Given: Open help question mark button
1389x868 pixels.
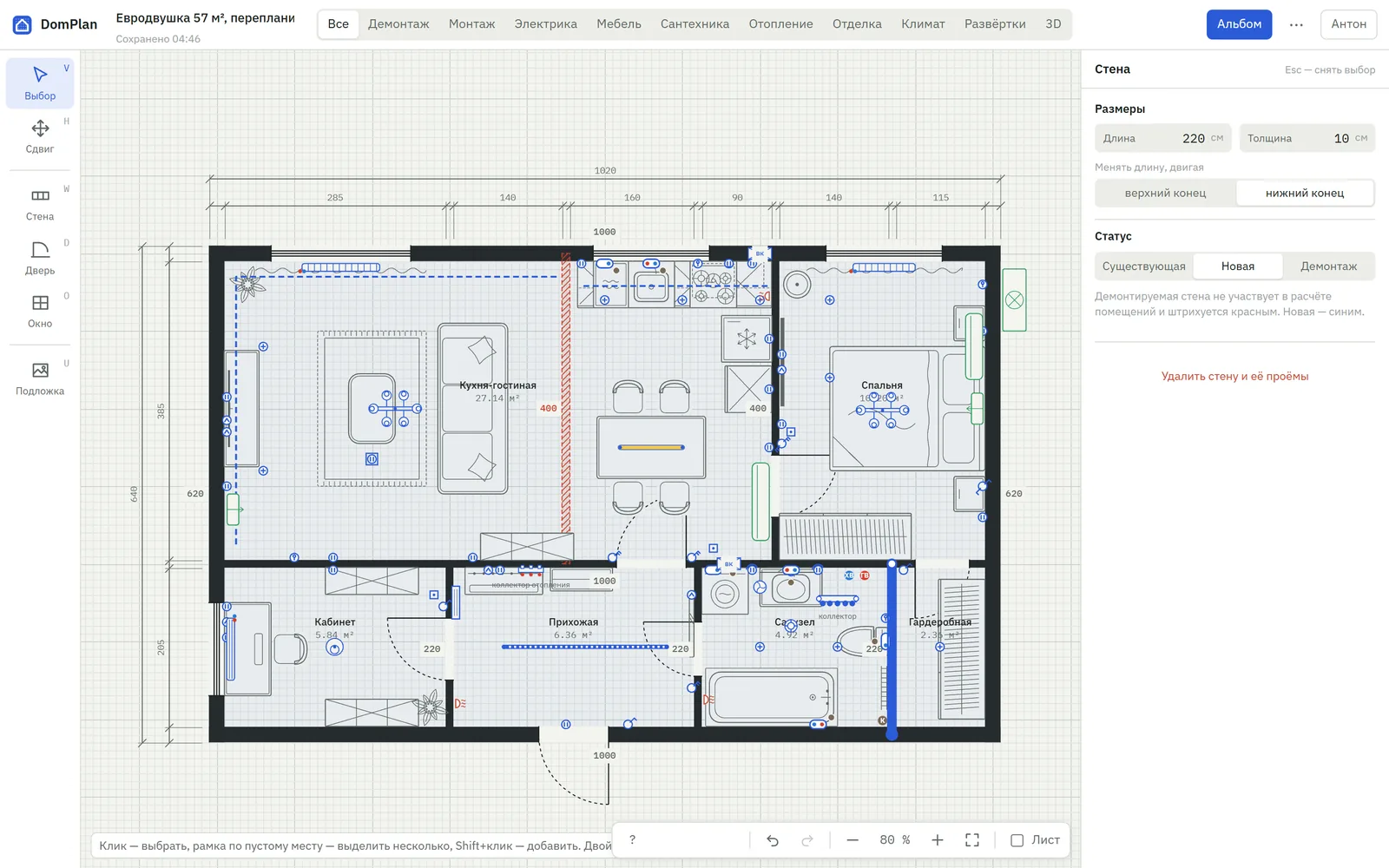Looking at the screenshot, I should 632,840.
